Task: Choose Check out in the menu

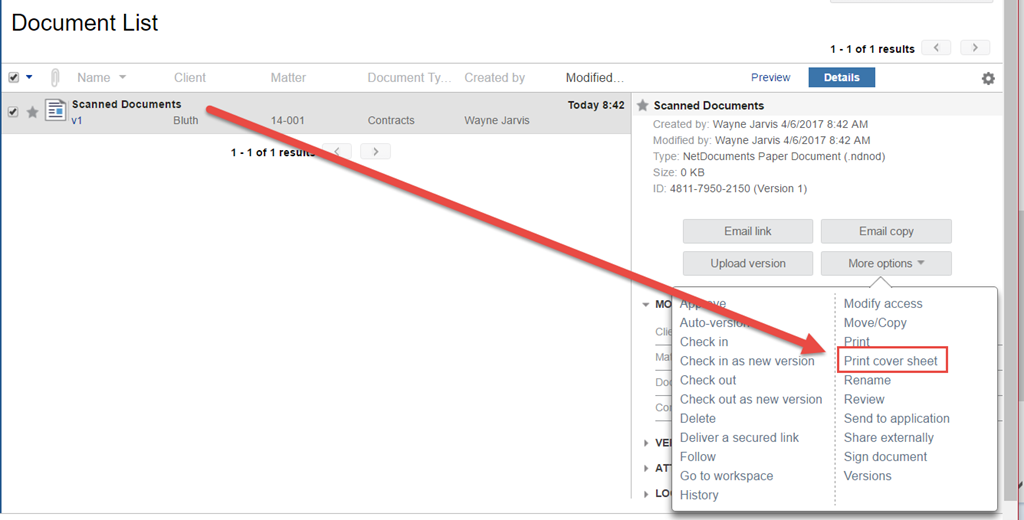Action: tap(708, 380)
